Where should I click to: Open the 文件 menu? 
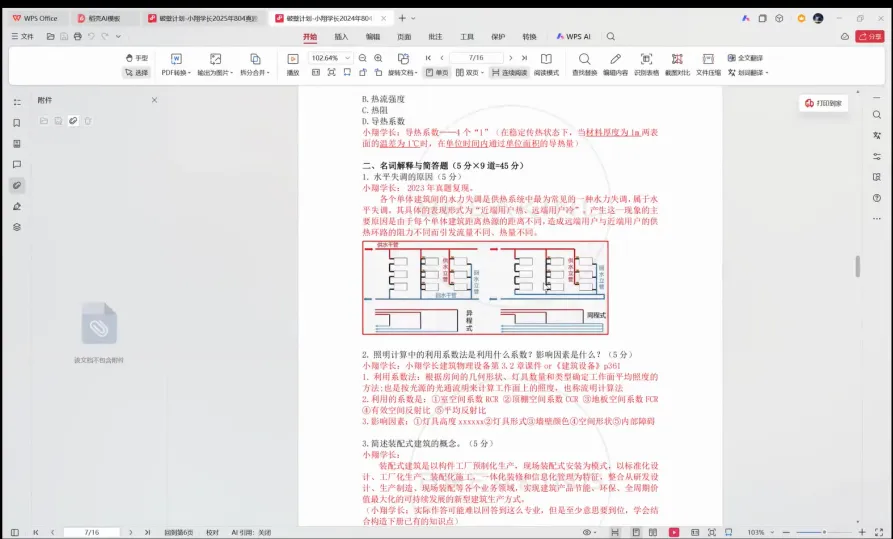tap(23, 36)
